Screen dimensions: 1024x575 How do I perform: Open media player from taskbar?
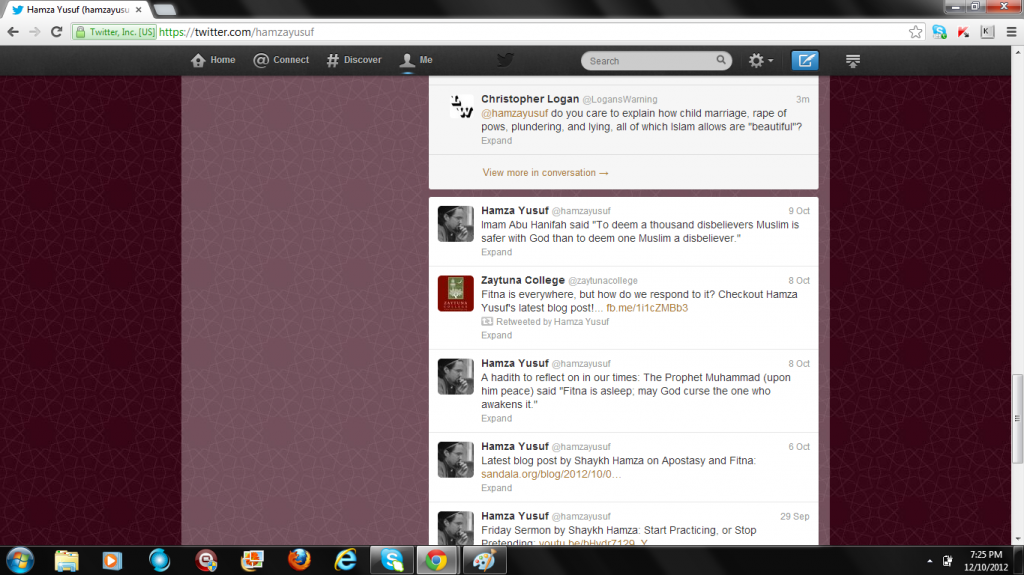pyautogui.click(x=112, y=561)
